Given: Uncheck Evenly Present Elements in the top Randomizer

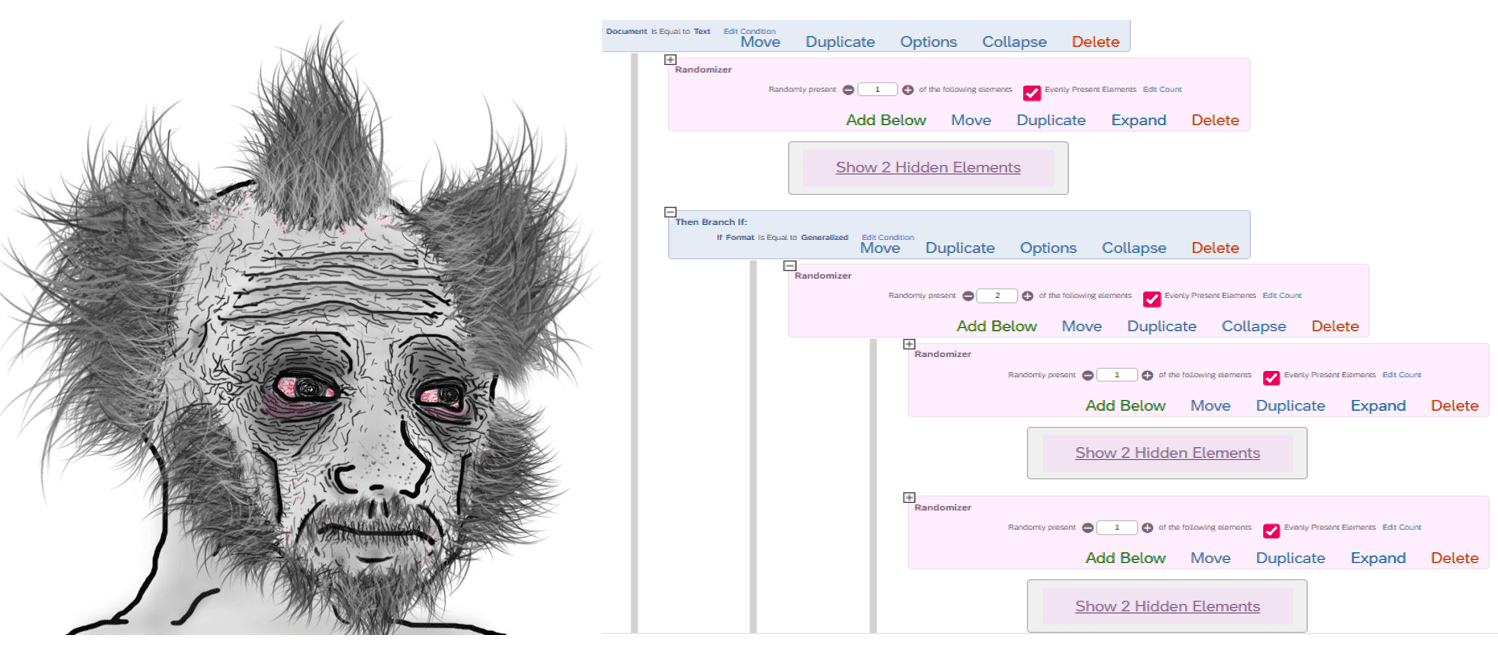Looking at the screenshot, I should tap(1032, 93).
